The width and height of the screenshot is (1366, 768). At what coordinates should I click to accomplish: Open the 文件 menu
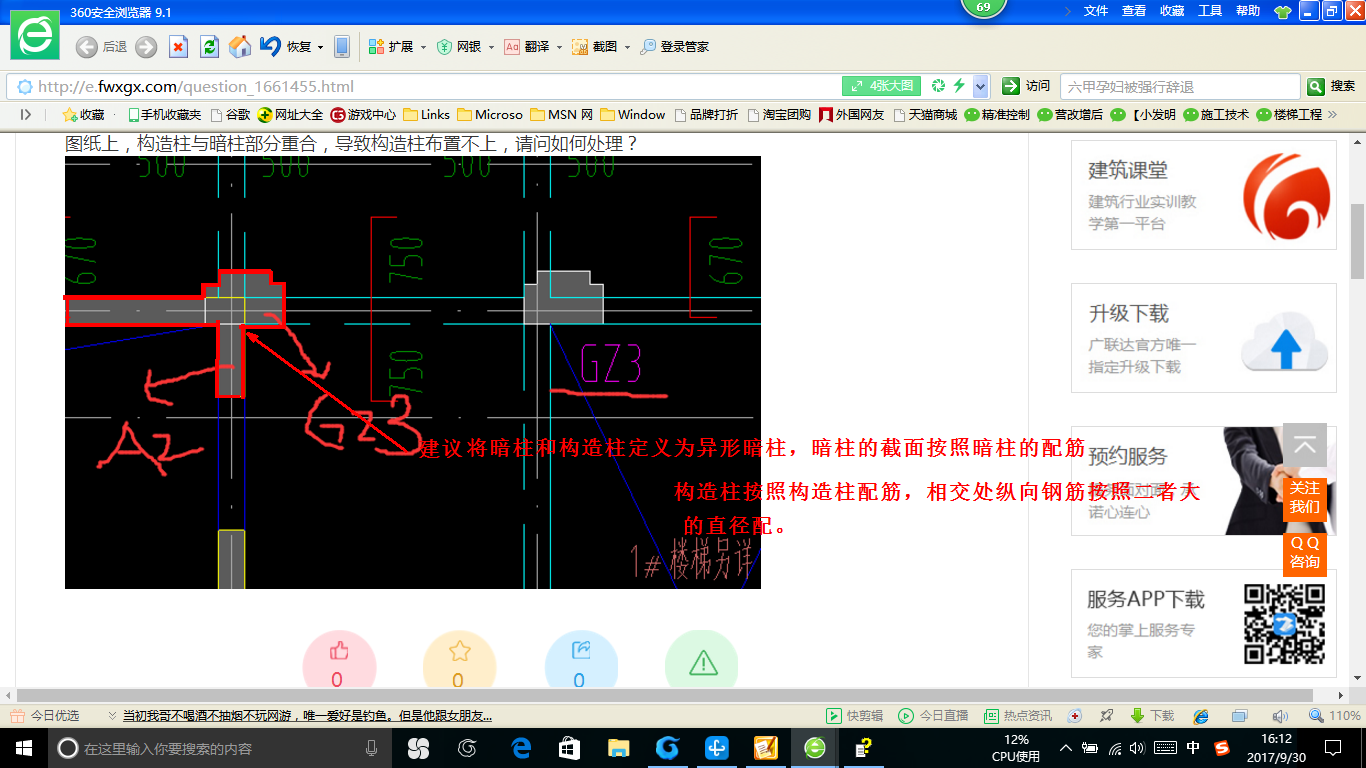coord(1096,11)
